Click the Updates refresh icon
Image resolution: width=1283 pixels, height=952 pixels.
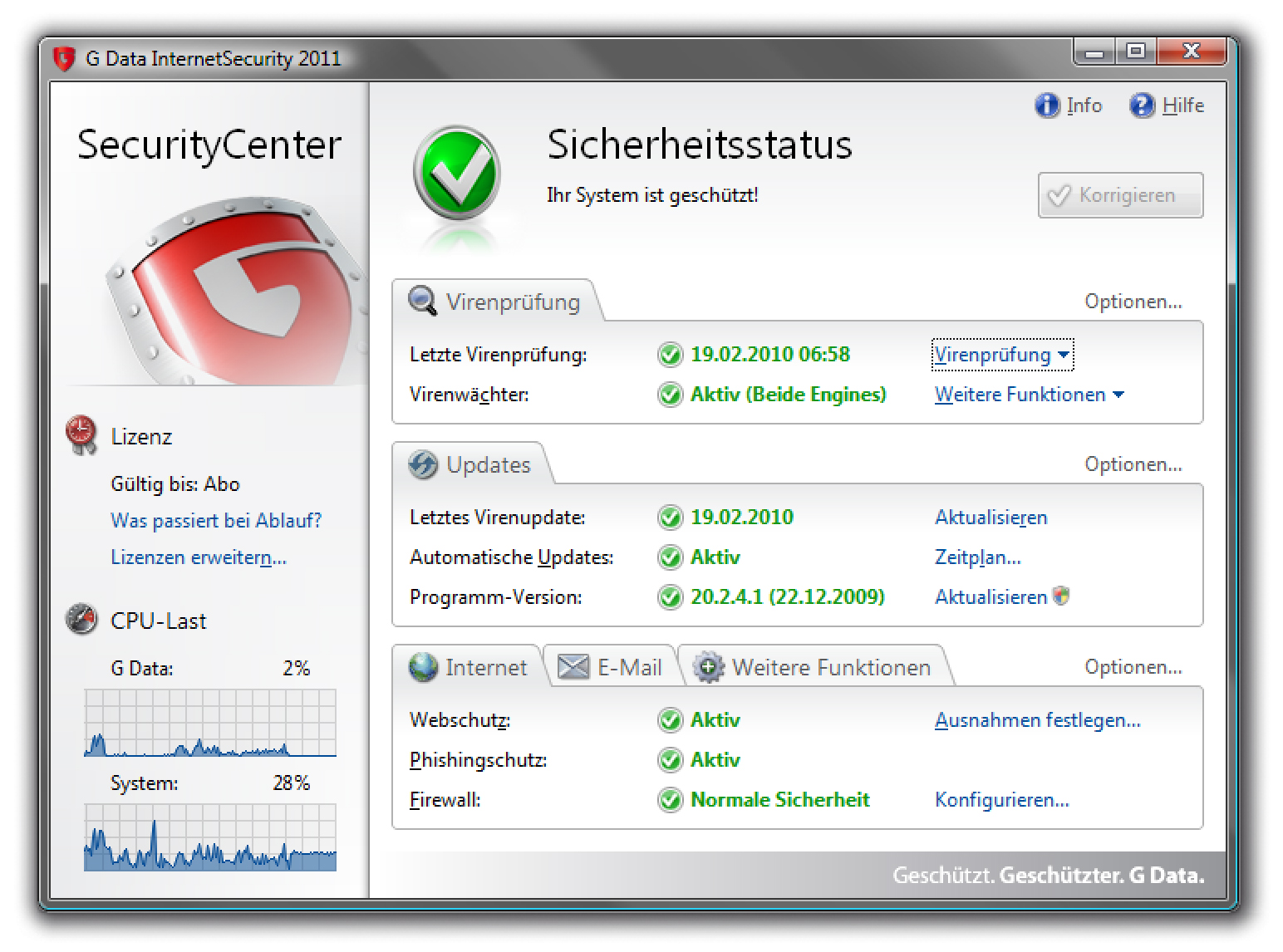point(423,464)
